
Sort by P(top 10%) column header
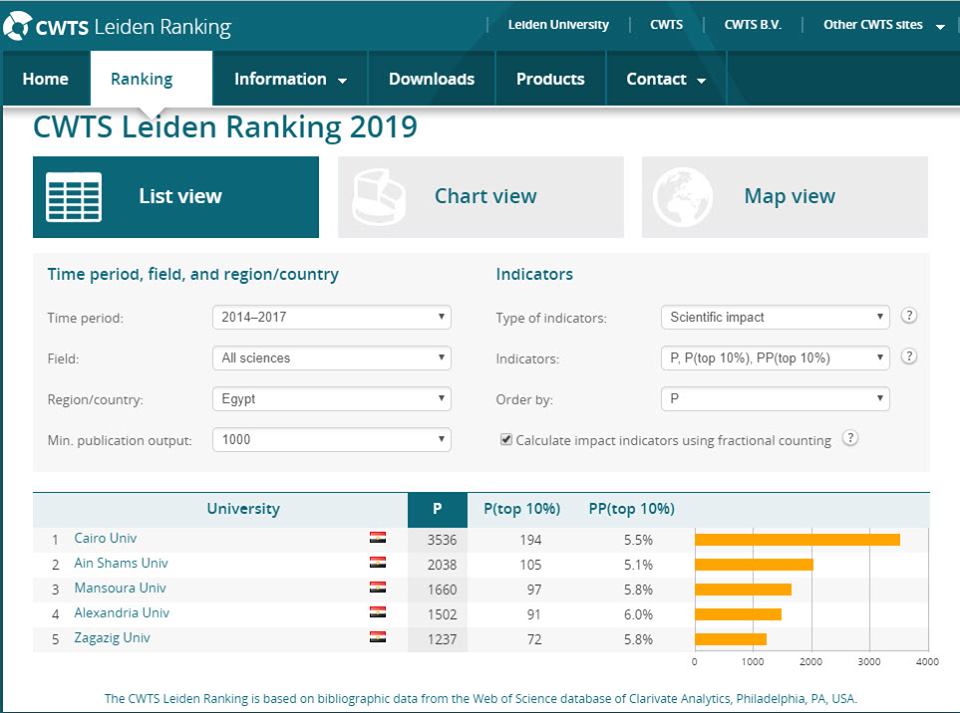pos(522,509)
